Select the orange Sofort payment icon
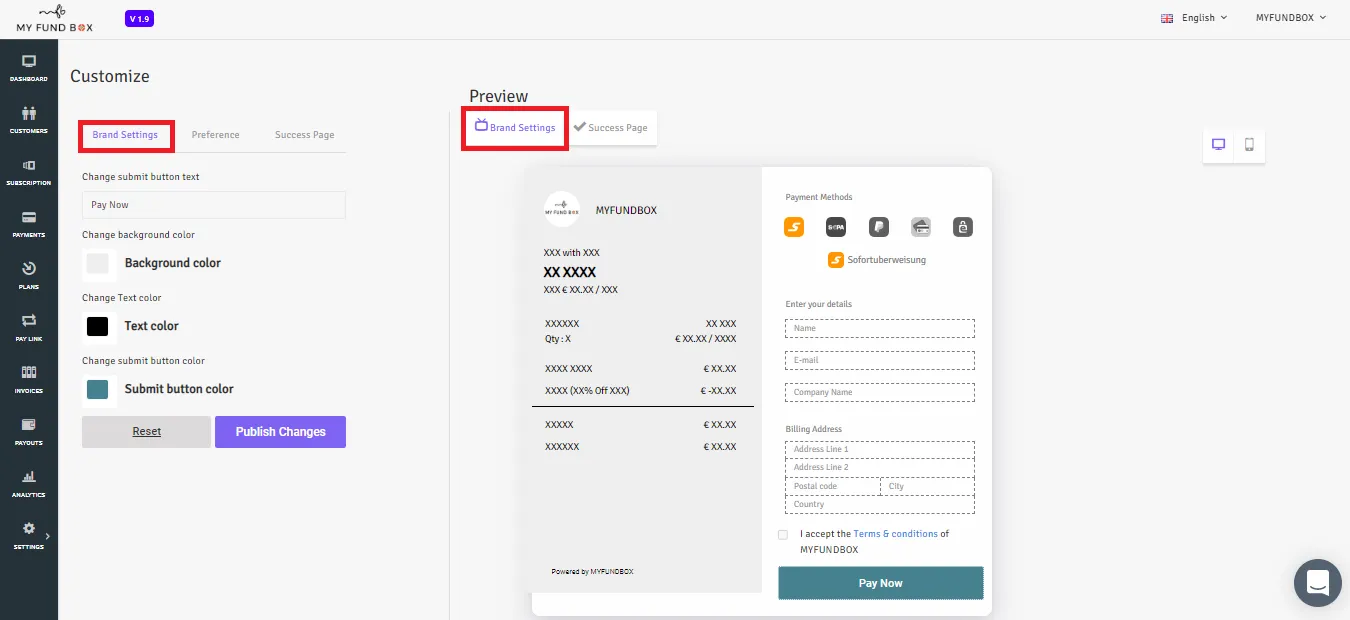 (794, 227)
